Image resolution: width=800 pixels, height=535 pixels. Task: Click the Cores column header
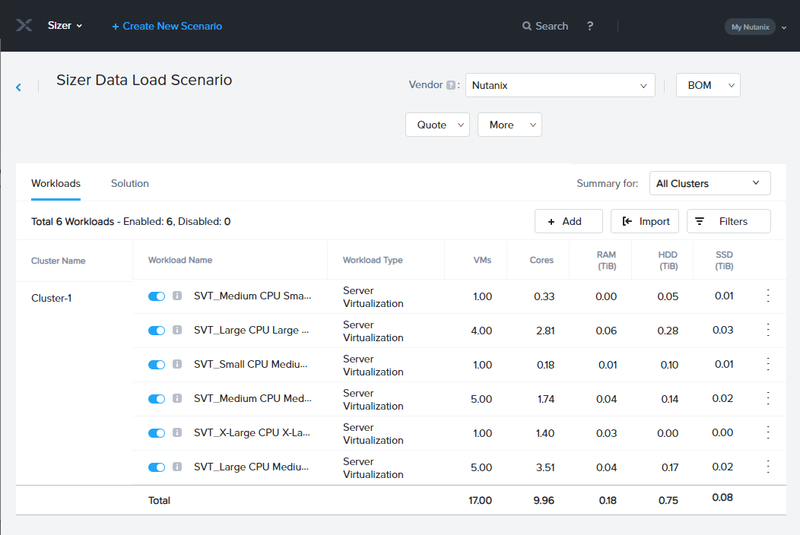click(x=541, y=260)
